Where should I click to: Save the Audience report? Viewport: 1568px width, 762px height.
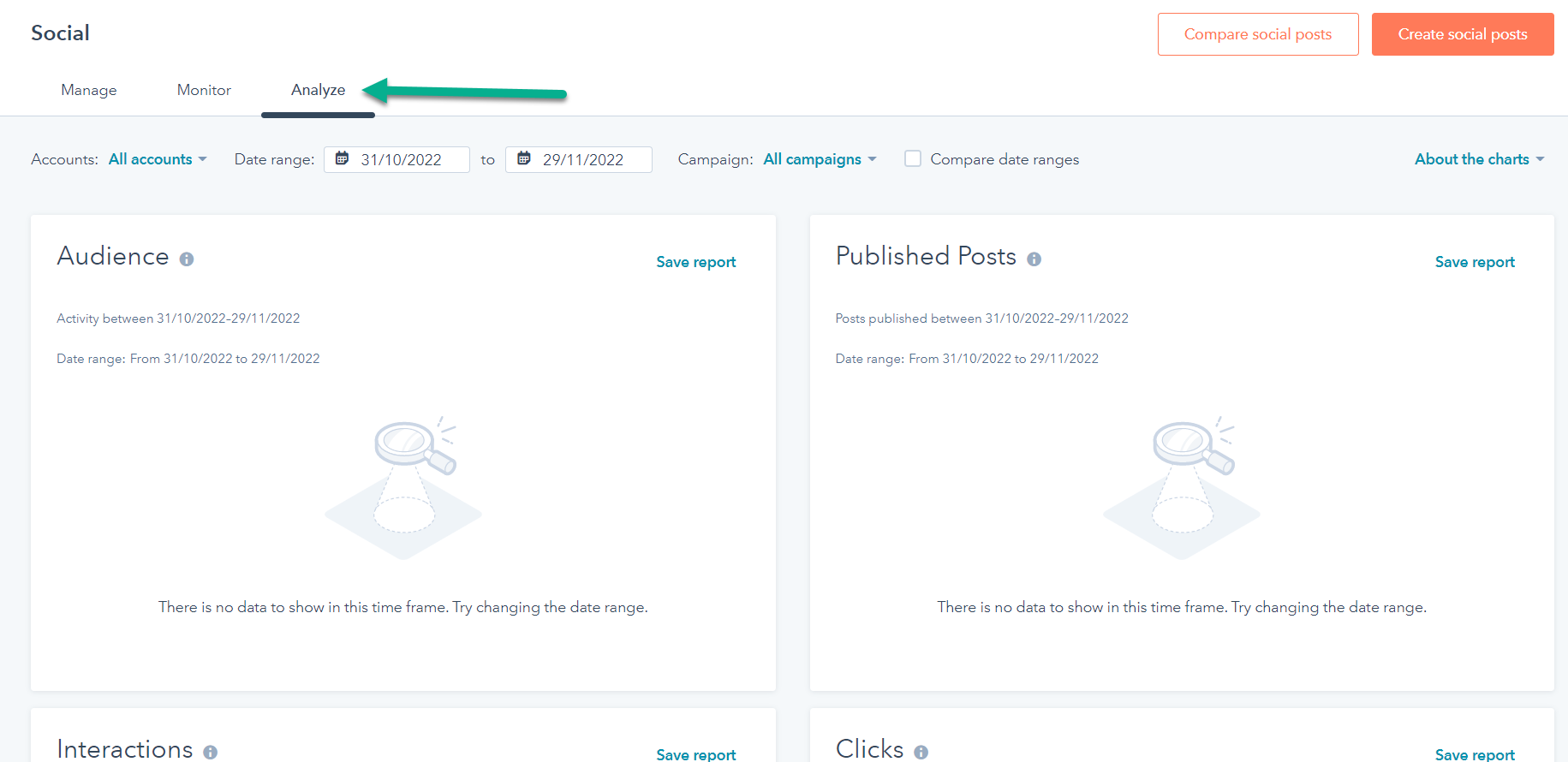tap(696, 262)
